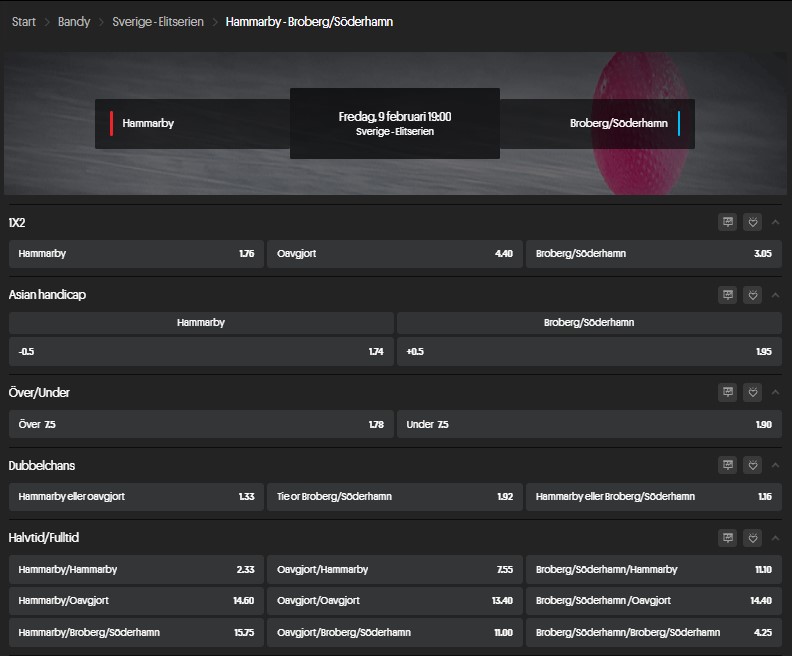Favorite the Asian handicap market

pyautogui.click(x=753, y=295)
